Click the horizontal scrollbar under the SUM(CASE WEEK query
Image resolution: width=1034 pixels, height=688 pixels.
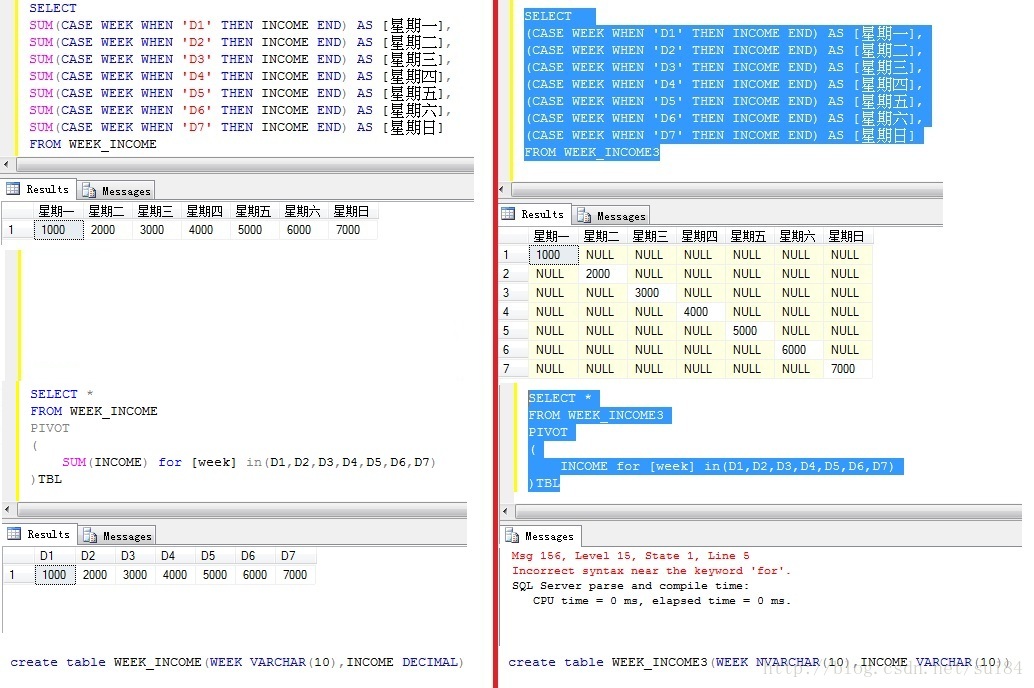point(245,164)
